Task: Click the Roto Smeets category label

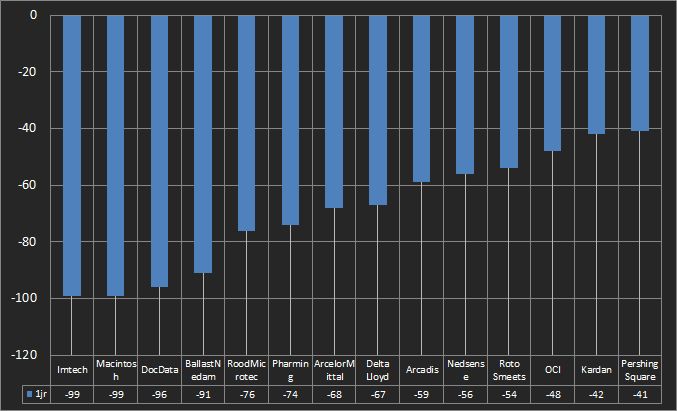Action: (509, 370)
